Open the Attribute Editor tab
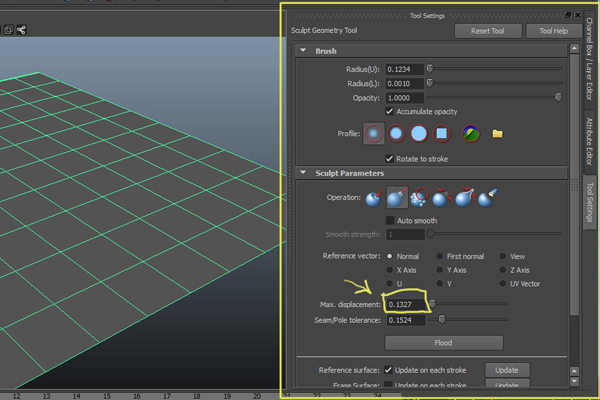Screen dimensions: 600x400 590,142
